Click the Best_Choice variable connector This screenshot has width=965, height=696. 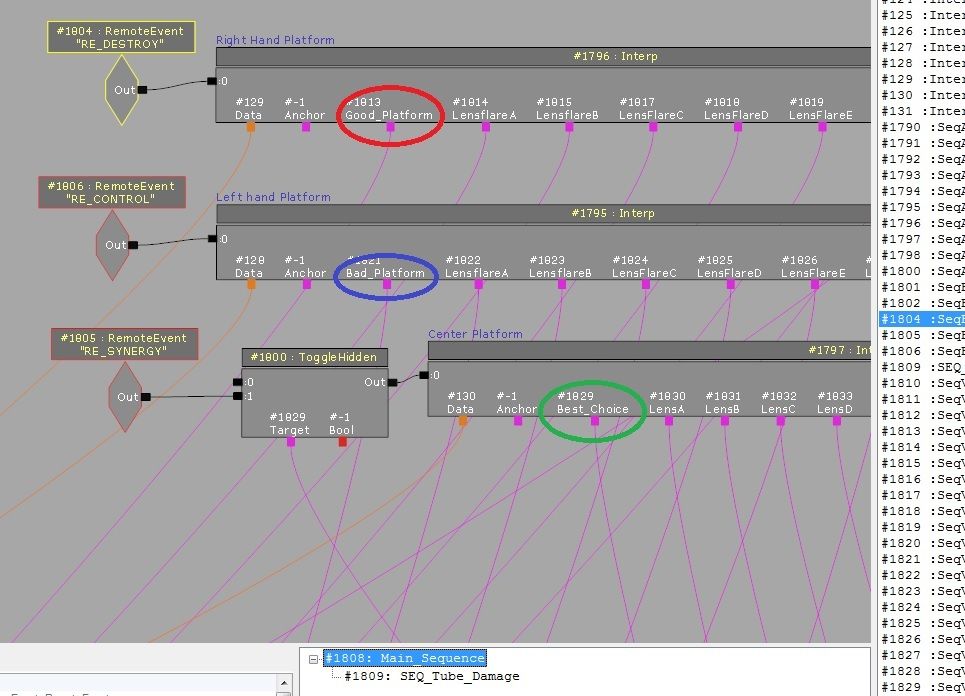click(x=594, y=421)
